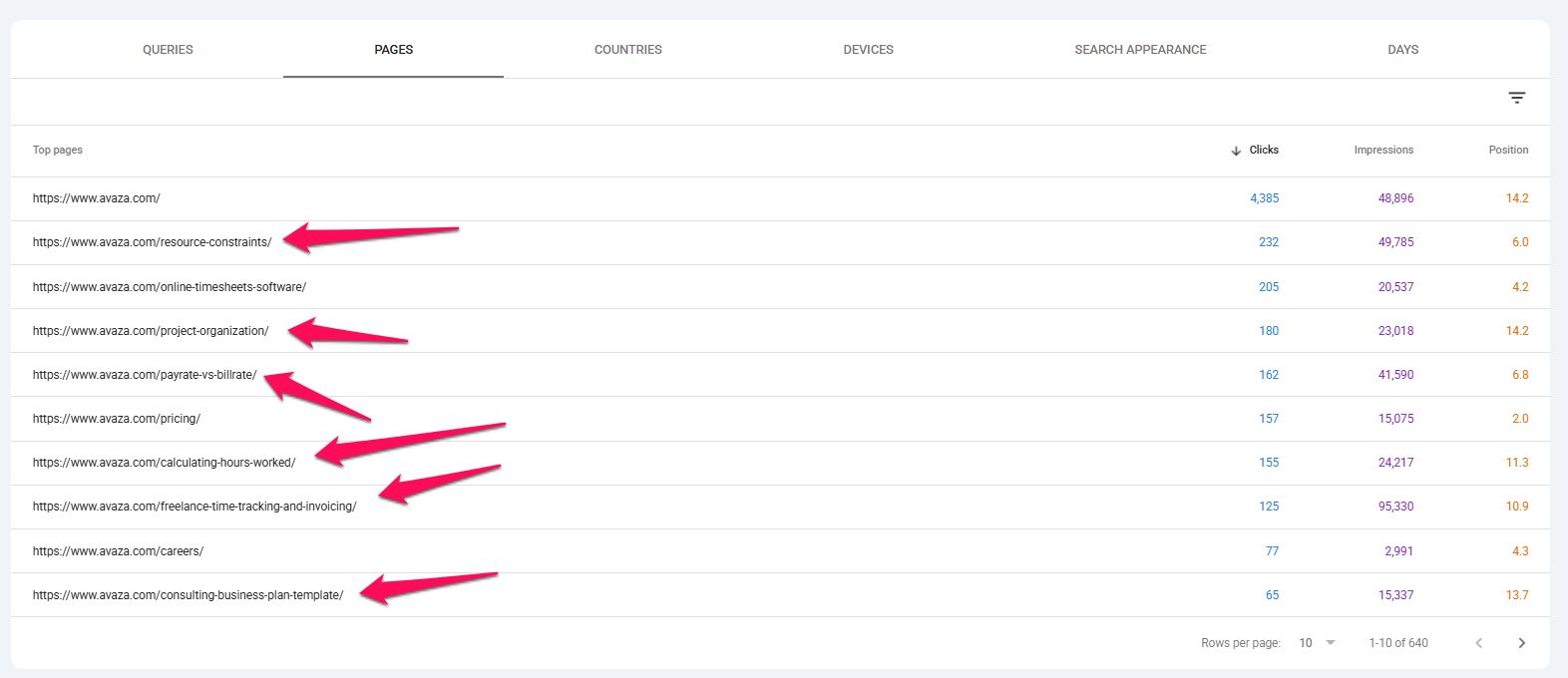Click the 65 clicks value
This screenshot has height=678, width=1568.
click(x=1272, y=594)
